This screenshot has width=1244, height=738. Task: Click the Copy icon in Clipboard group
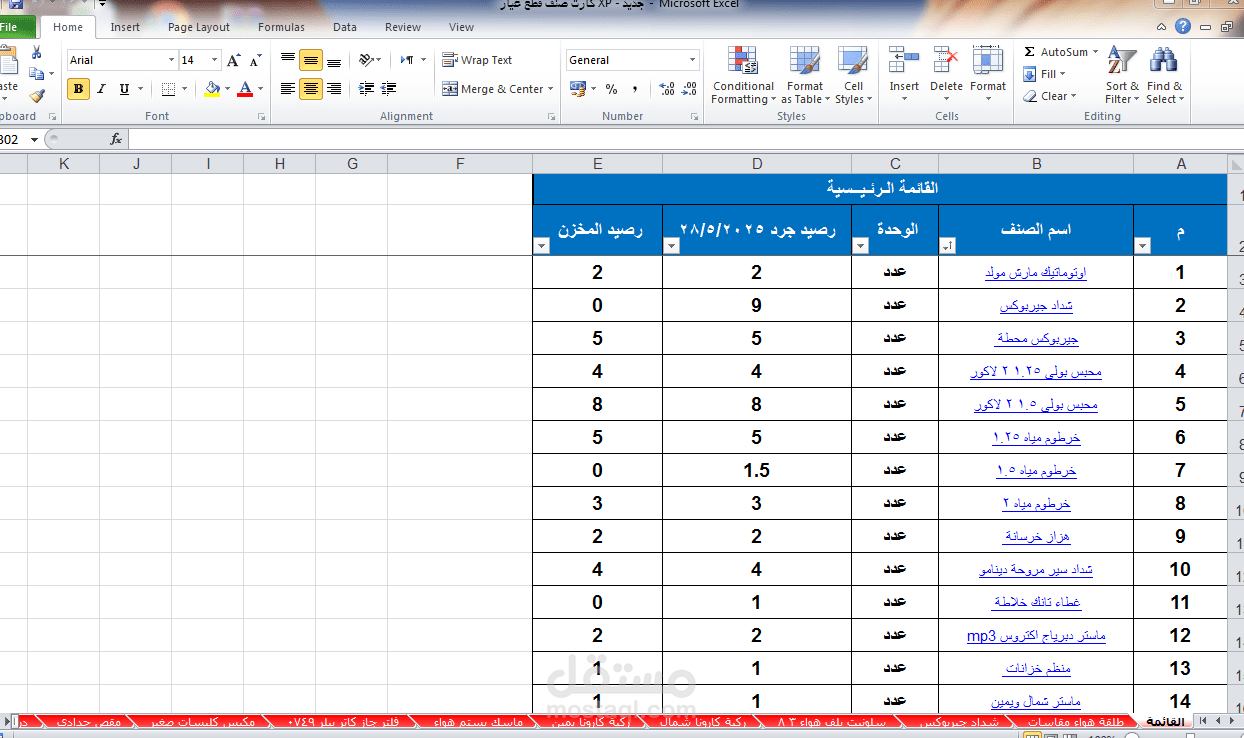tap(37, 74)
